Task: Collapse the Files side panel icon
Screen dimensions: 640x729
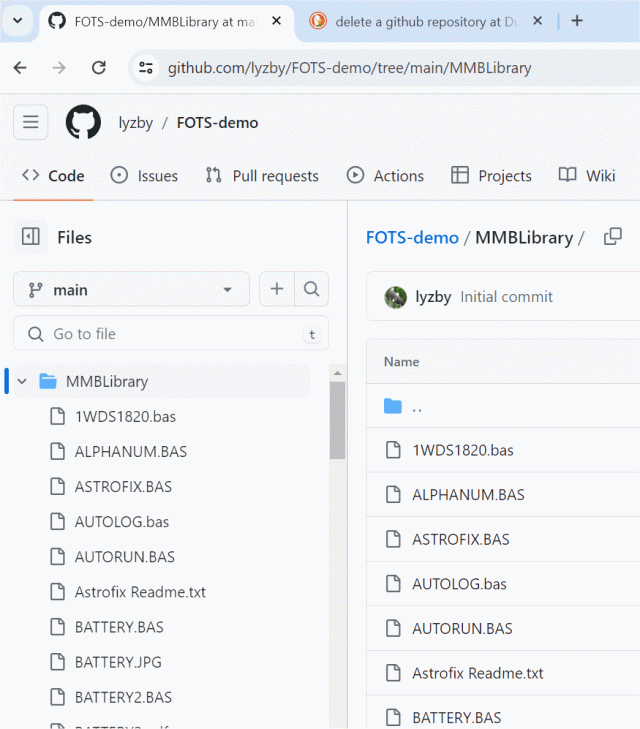Action: [31, 237]
